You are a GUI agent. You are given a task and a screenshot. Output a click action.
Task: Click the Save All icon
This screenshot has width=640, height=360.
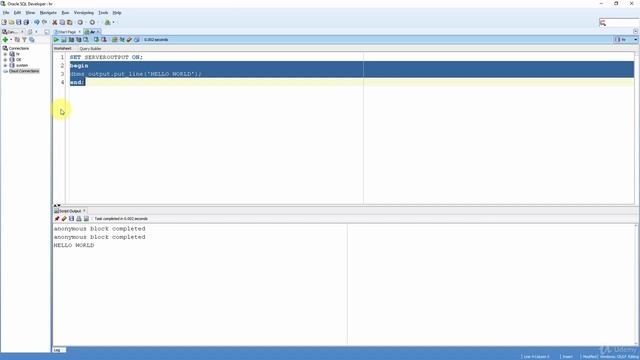click(x=26, y=22)
